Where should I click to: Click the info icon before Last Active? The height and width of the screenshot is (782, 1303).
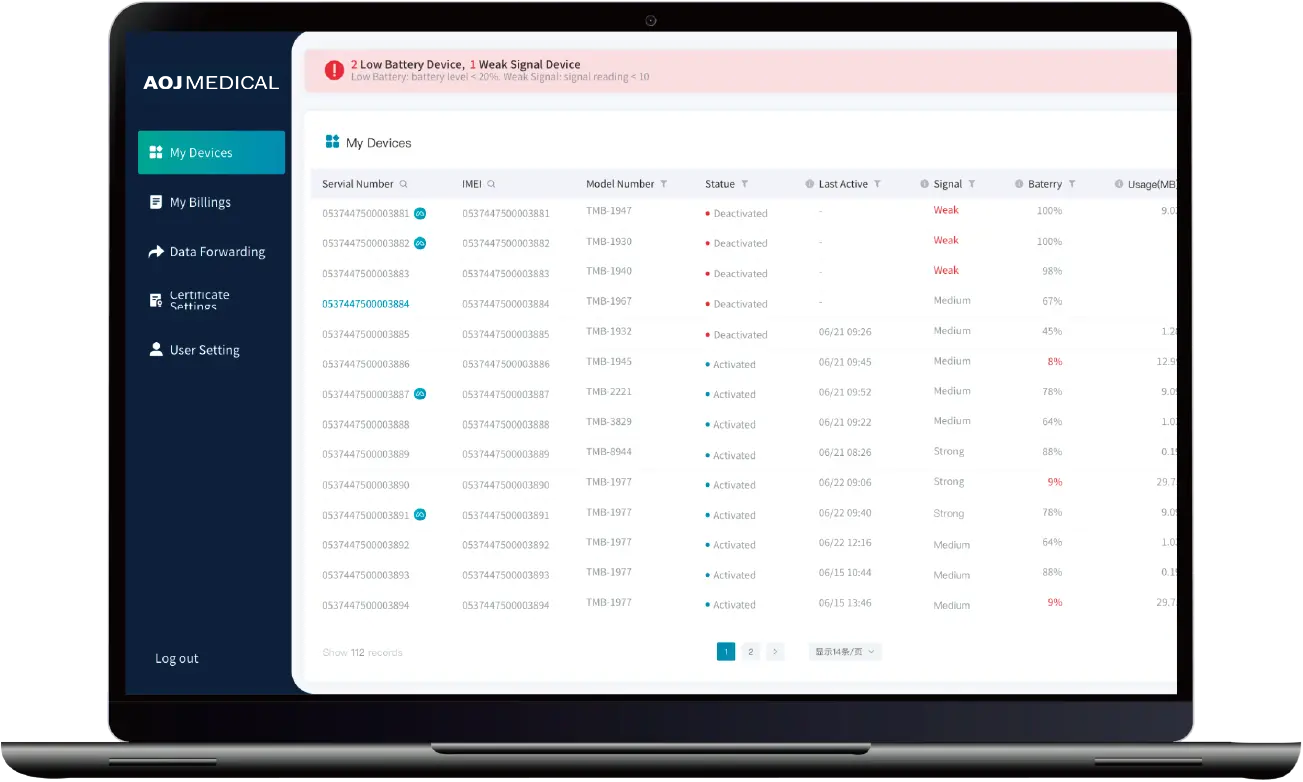(810, 184)
